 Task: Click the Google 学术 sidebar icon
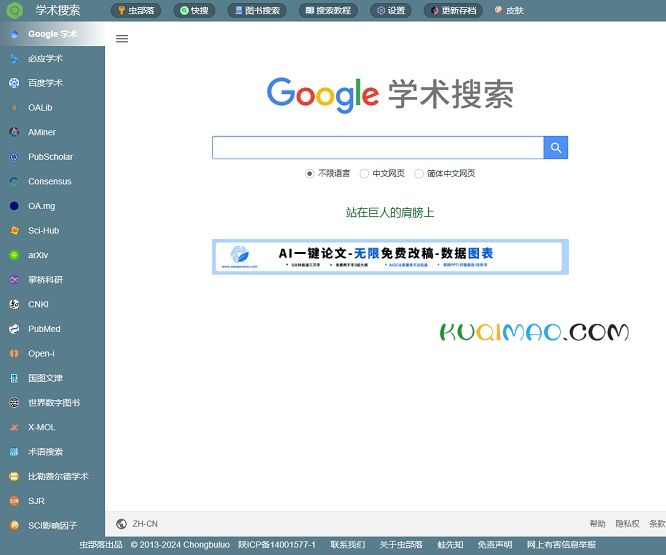(x=14, y=34)
